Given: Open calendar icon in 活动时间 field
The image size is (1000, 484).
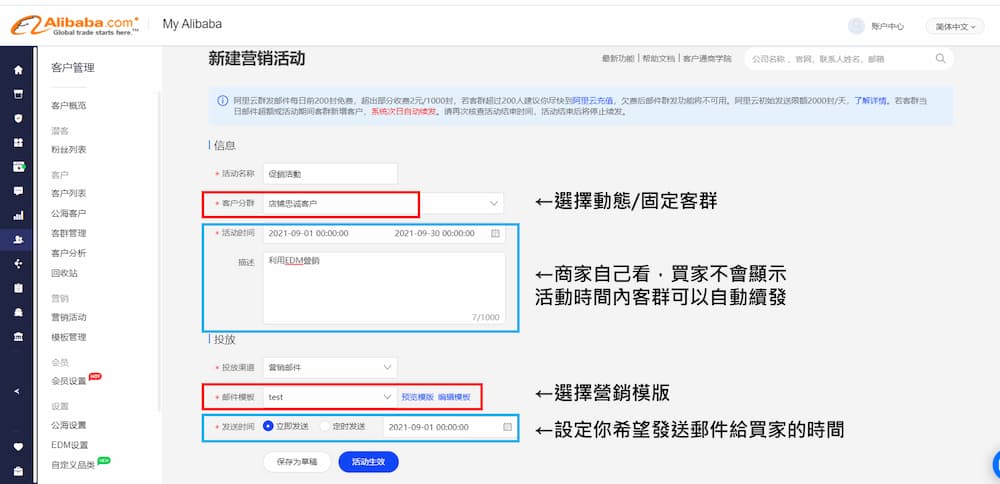Looking at the screenshot, I should (495, 234).
